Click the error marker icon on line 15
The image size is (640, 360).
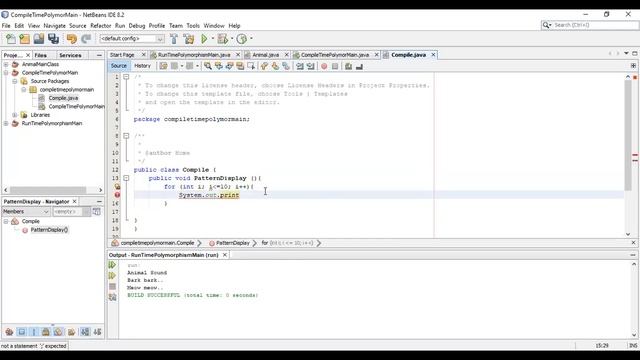(117, 195)
